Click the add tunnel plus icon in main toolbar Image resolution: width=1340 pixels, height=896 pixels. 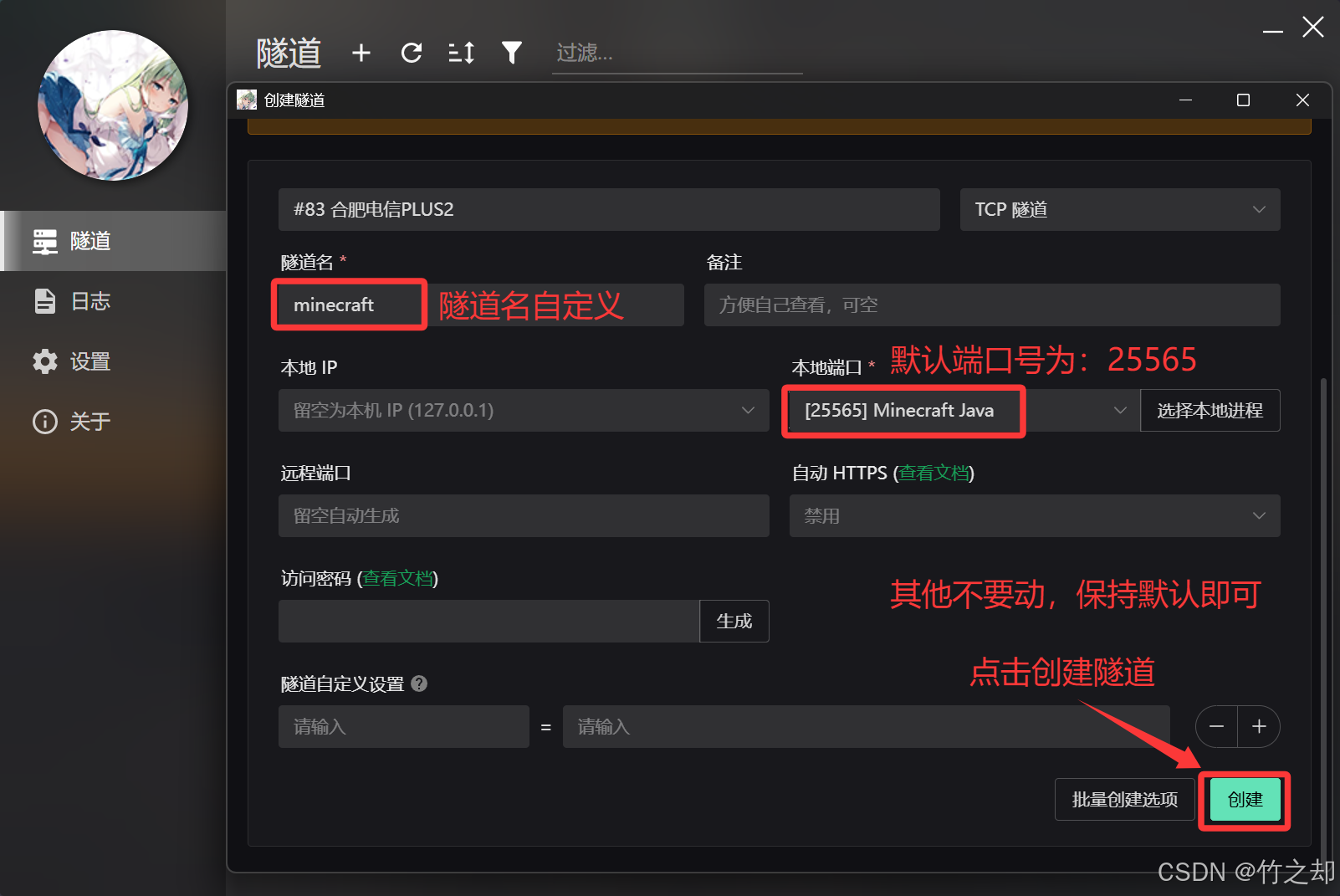[x=361, y=53]
